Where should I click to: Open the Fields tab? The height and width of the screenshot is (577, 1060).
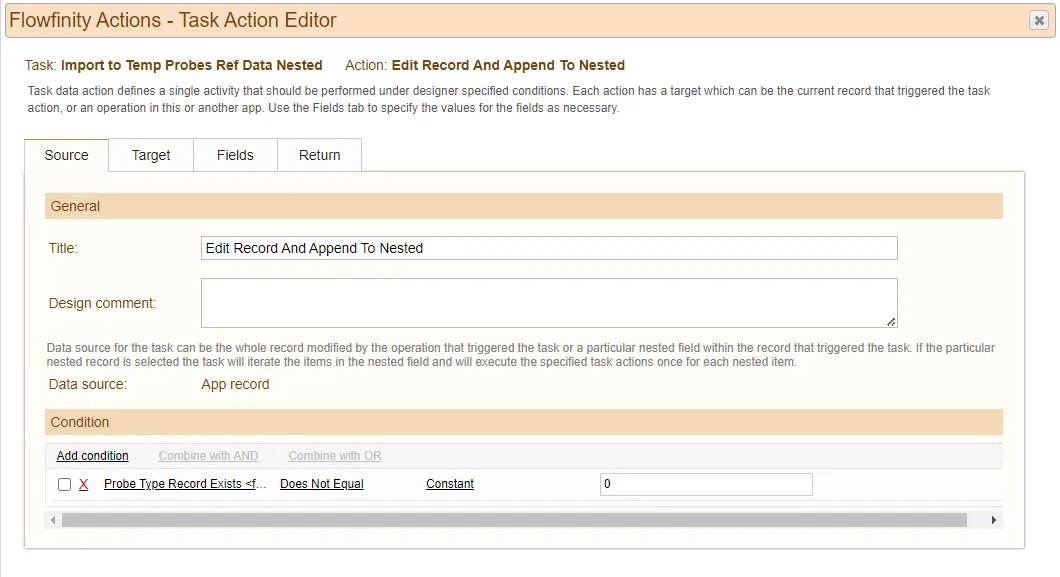235,155
